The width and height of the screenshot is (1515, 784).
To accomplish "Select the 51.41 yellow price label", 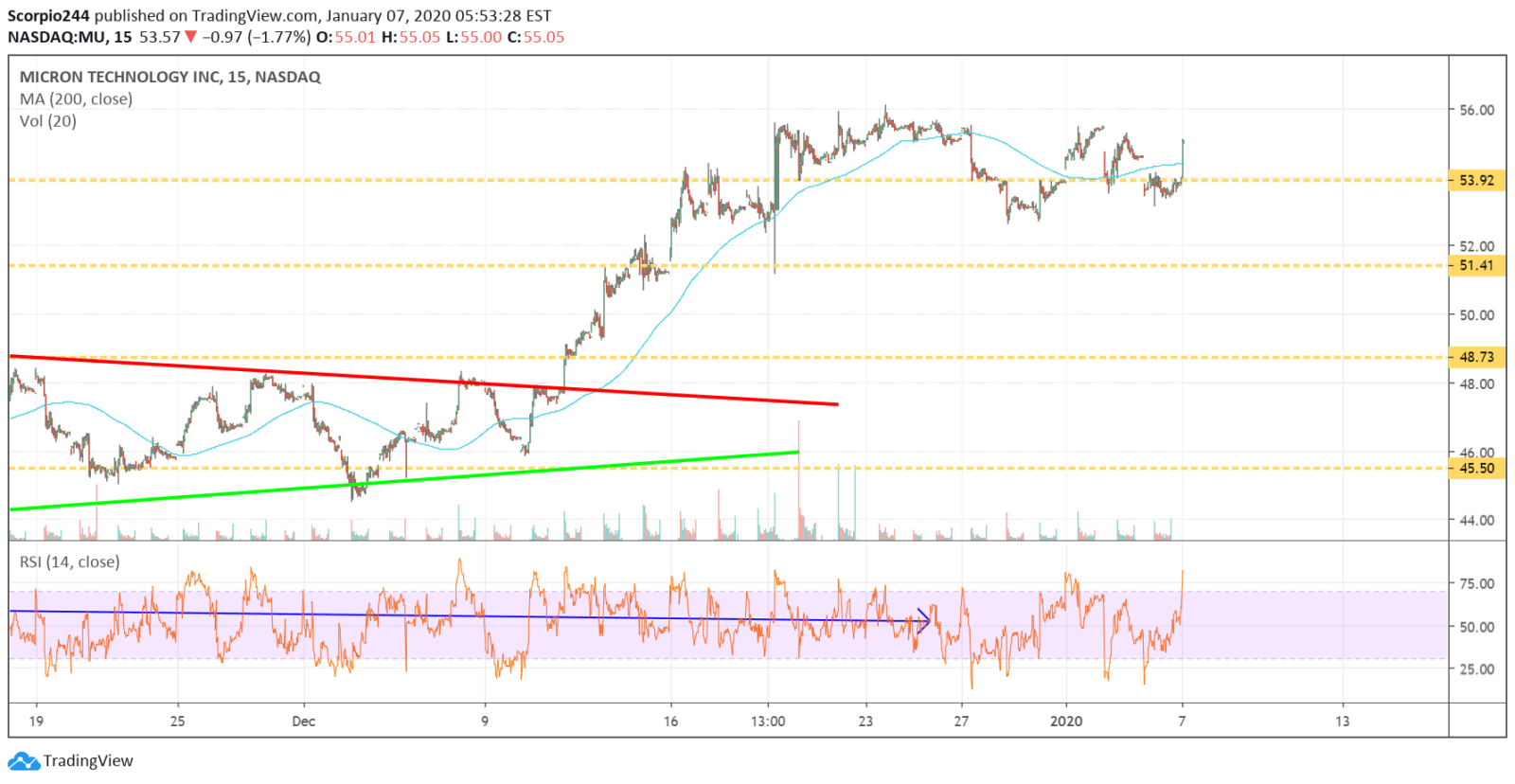I will pos(1476,265).
